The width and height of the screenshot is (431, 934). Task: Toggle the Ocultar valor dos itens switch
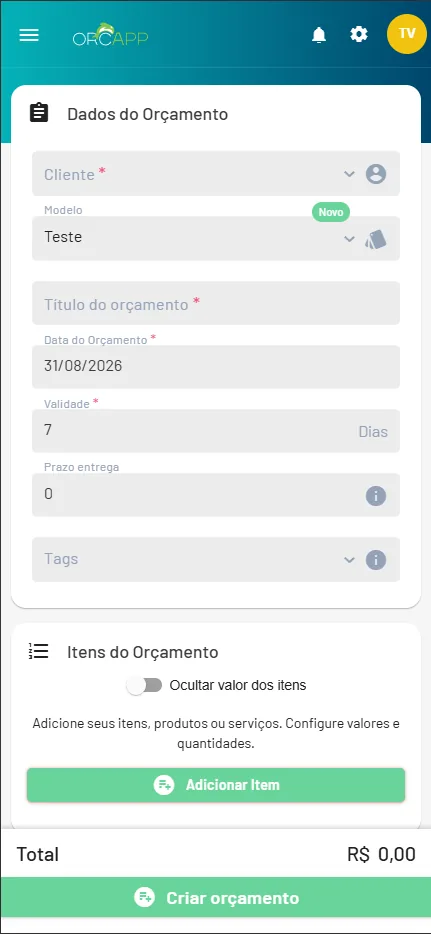tap(144, 685)
